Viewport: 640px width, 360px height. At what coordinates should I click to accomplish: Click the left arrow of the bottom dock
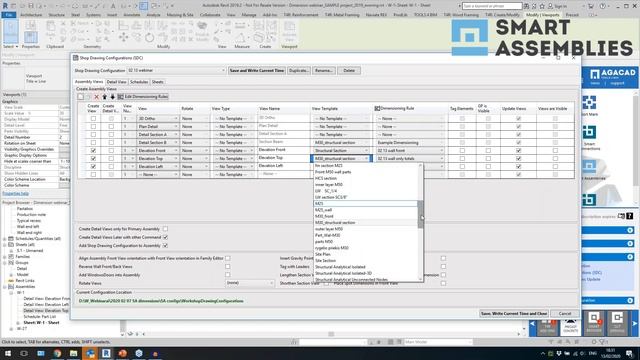click(x=532, y=323)
